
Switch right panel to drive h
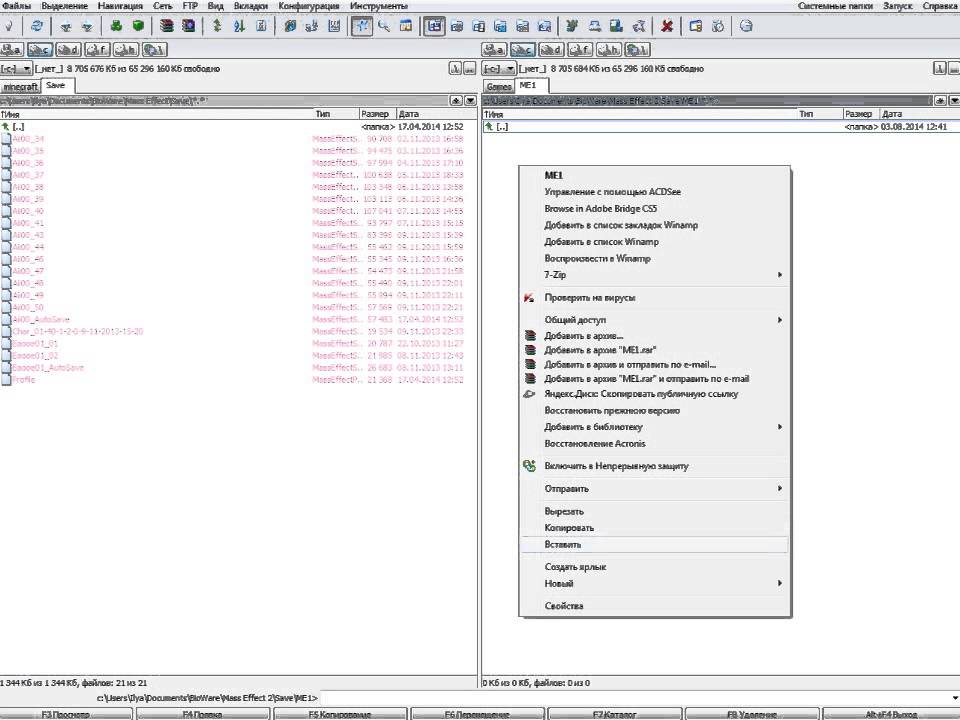[x=609, y=50]
